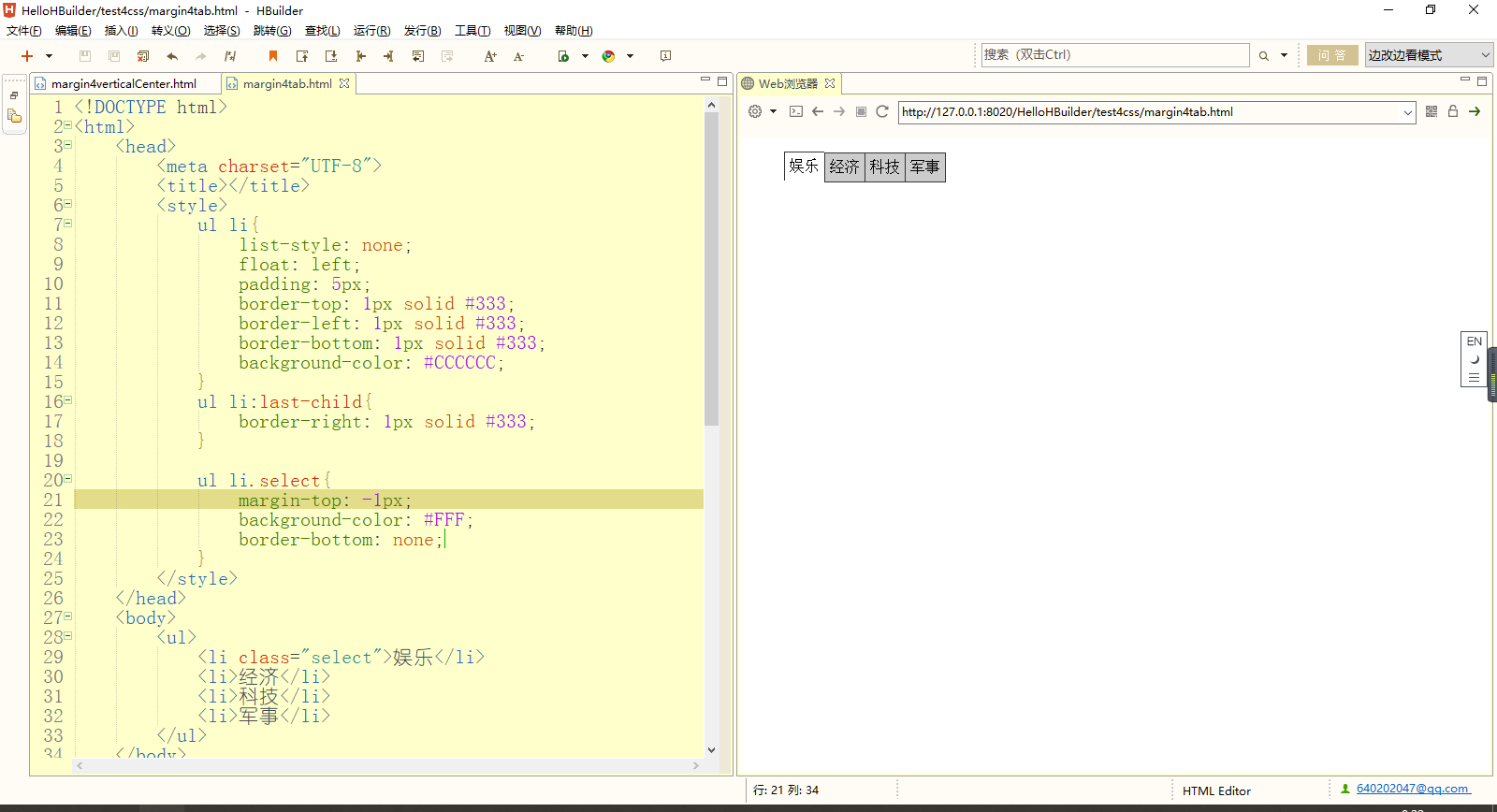Screen dimensions: 1497x812
Task: Click the info panel icon in toolbar
Action: pyautogui.click(x=665, y=56)
